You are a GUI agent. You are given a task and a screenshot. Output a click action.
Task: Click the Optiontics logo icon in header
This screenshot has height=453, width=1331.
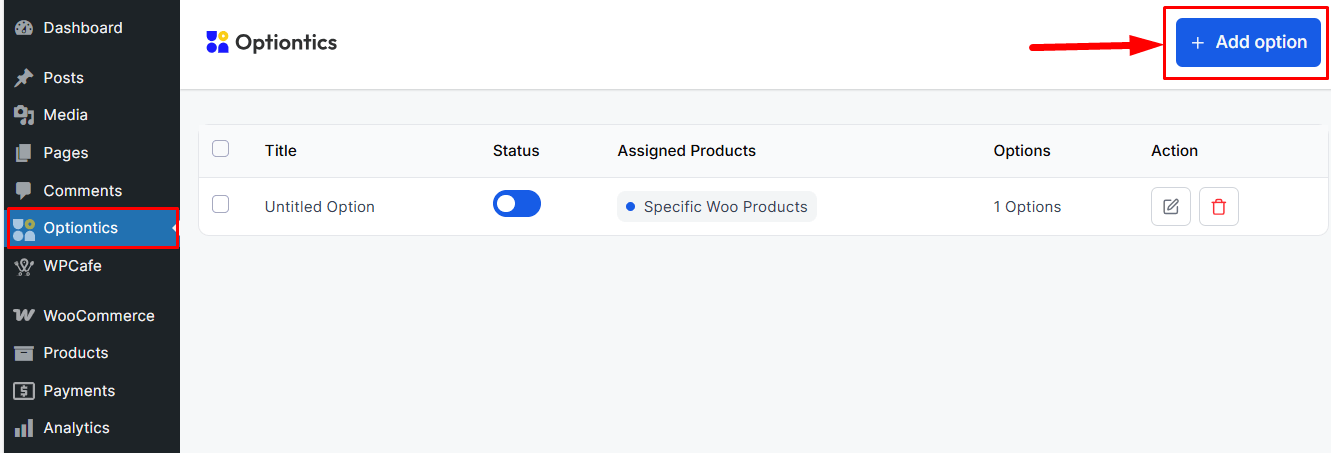pyautogui.click(x=217, y=42)
